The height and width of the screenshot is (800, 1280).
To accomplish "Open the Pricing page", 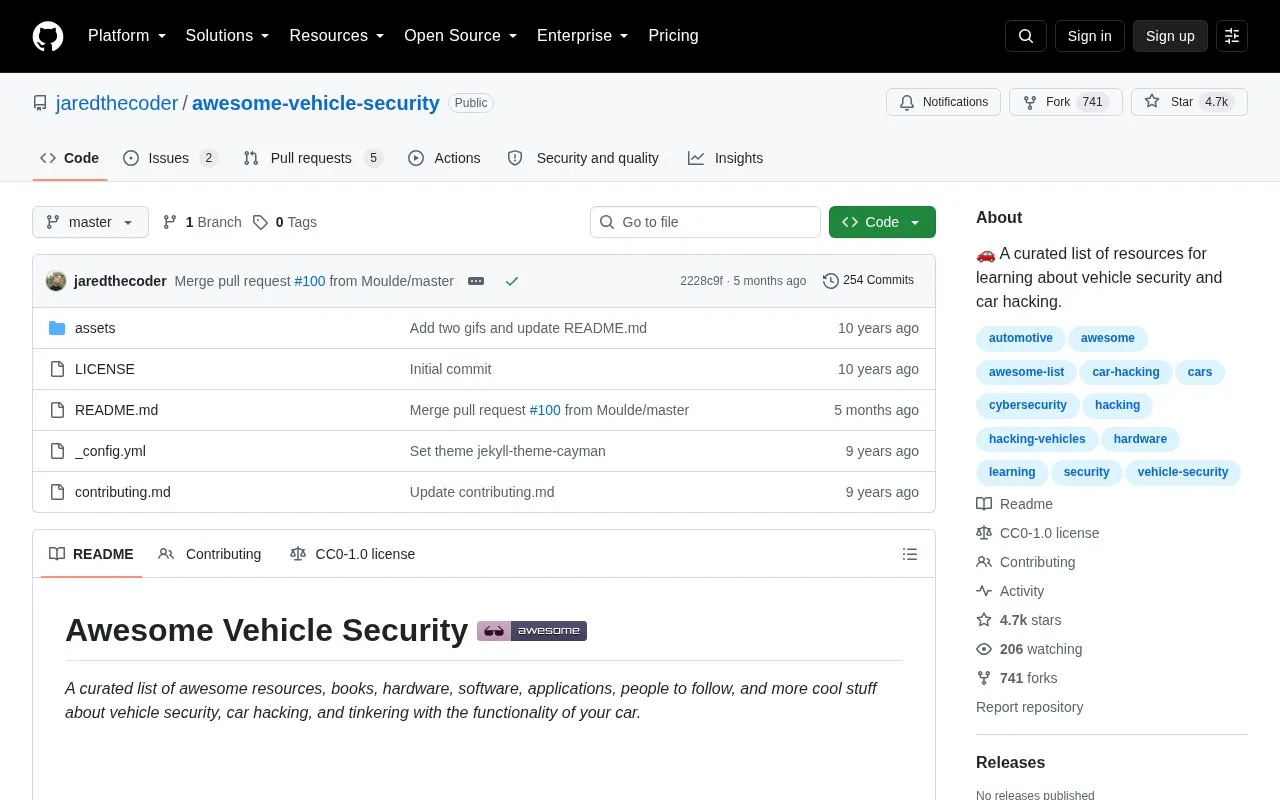I will click(673, 36).
